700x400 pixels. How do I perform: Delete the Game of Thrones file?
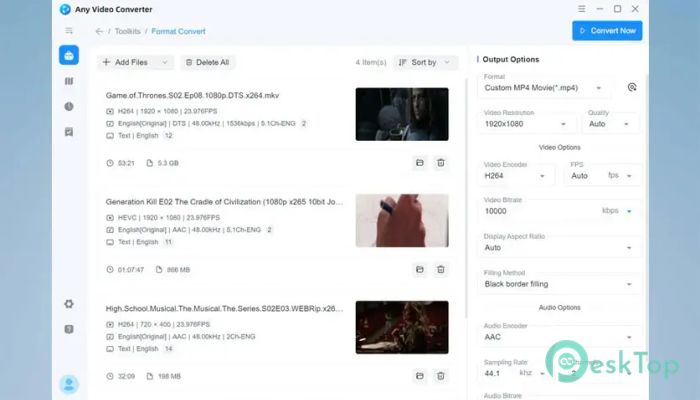point(441,163)
